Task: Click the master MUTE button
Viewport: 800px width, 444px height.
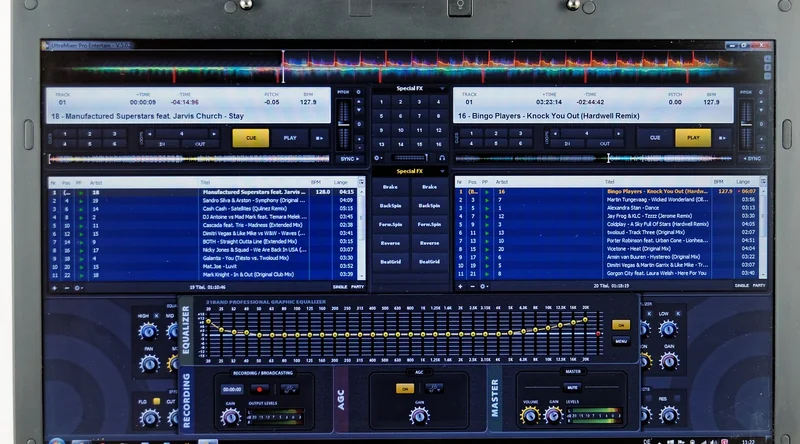Action: coord(572,387)
